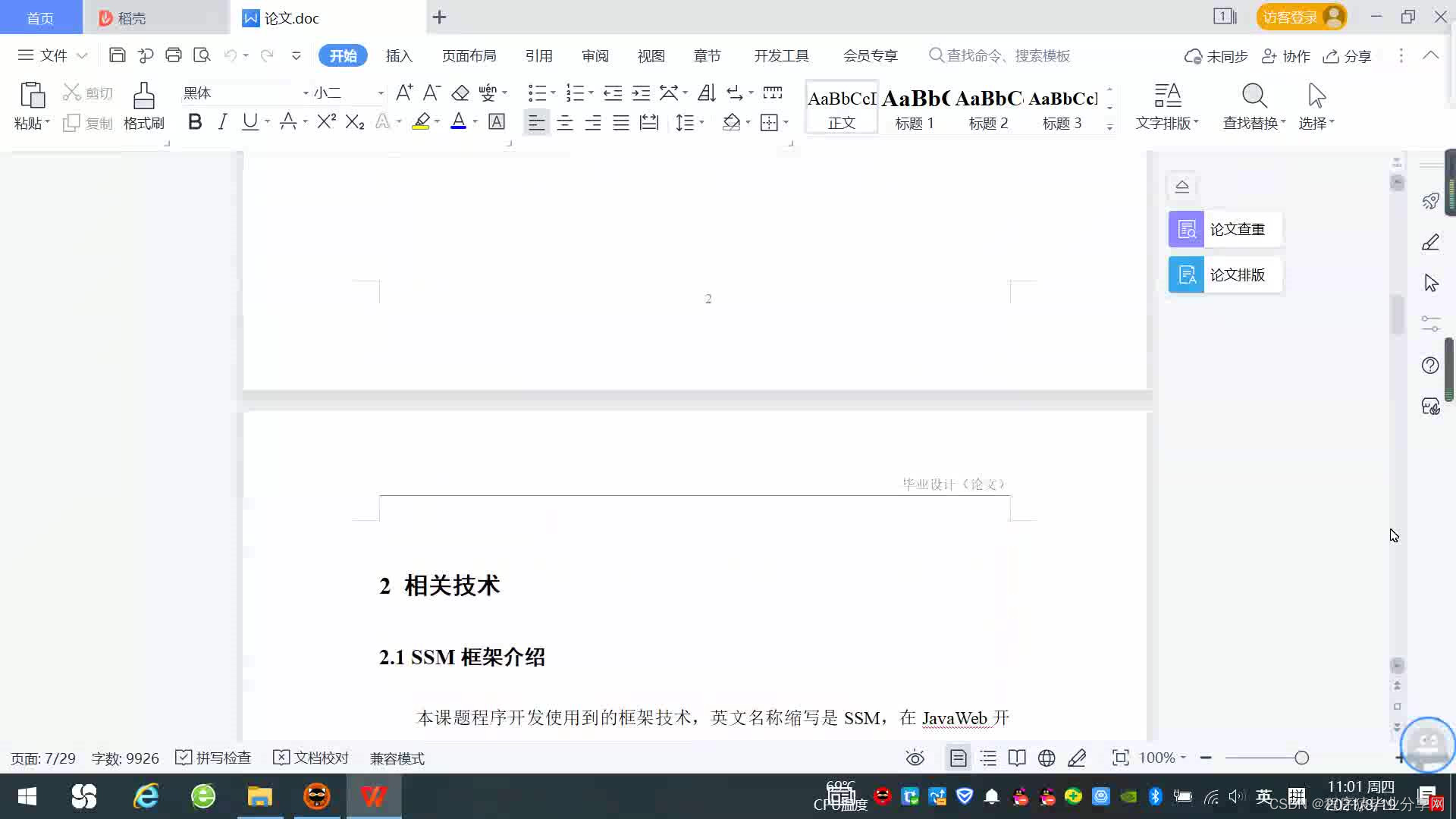Toggle the eye-protection mode icon in the status bar
The image size is (1456, 819).
pos(915,758)
